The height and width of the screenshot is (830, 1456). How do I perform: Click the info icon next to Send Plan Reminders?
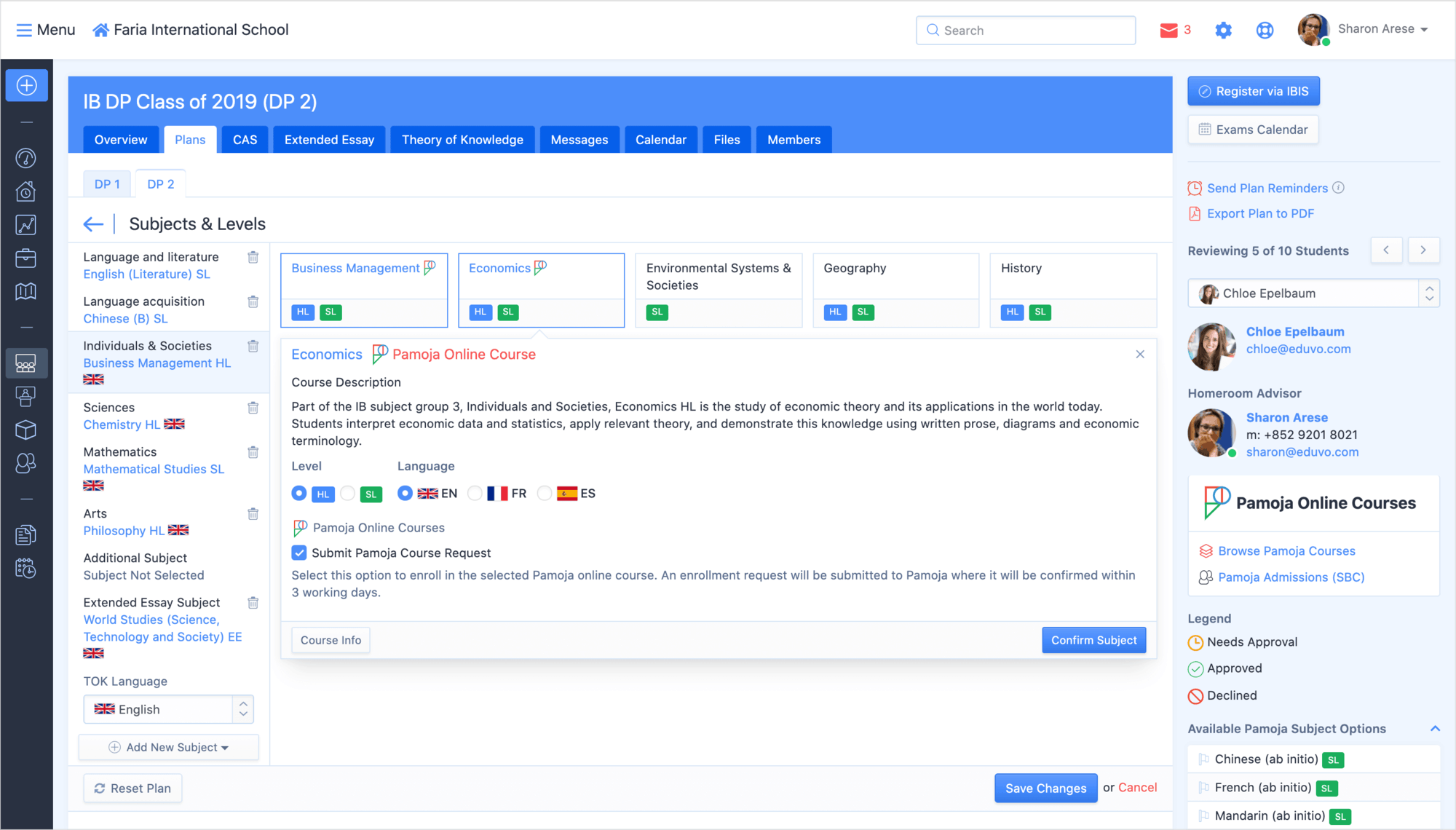[1338, 188]
